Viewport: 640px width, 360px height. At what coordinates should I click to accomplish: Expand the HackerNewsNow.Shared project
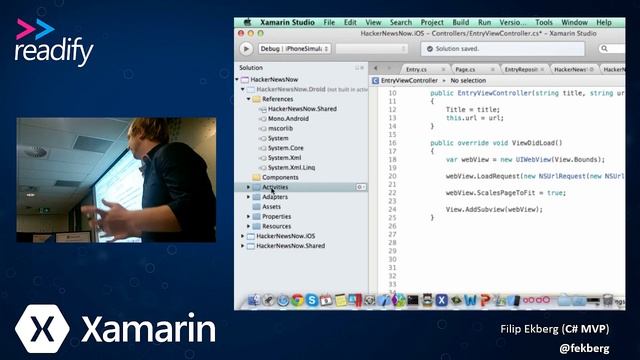243,246
